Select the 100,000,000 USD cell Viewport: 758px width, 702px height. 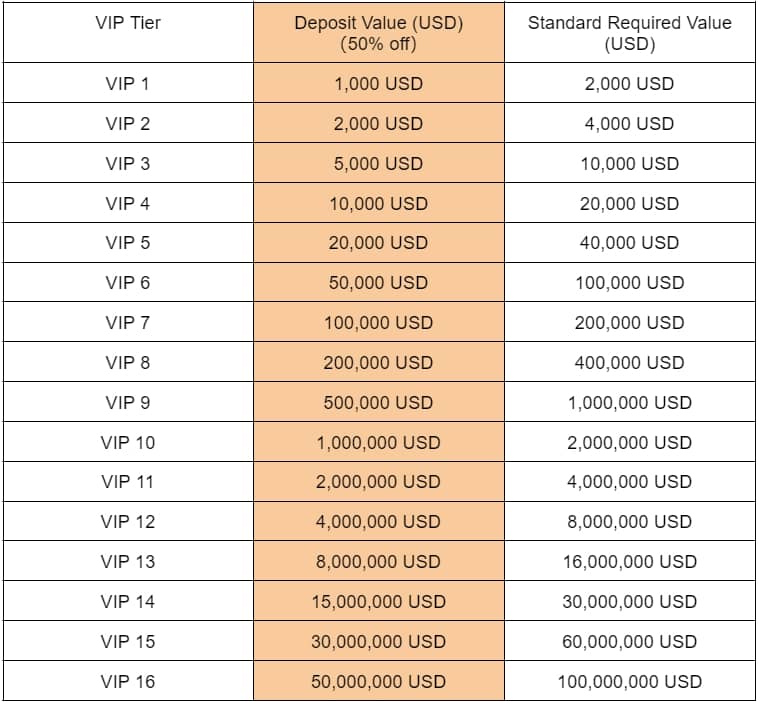coord(629,682)
